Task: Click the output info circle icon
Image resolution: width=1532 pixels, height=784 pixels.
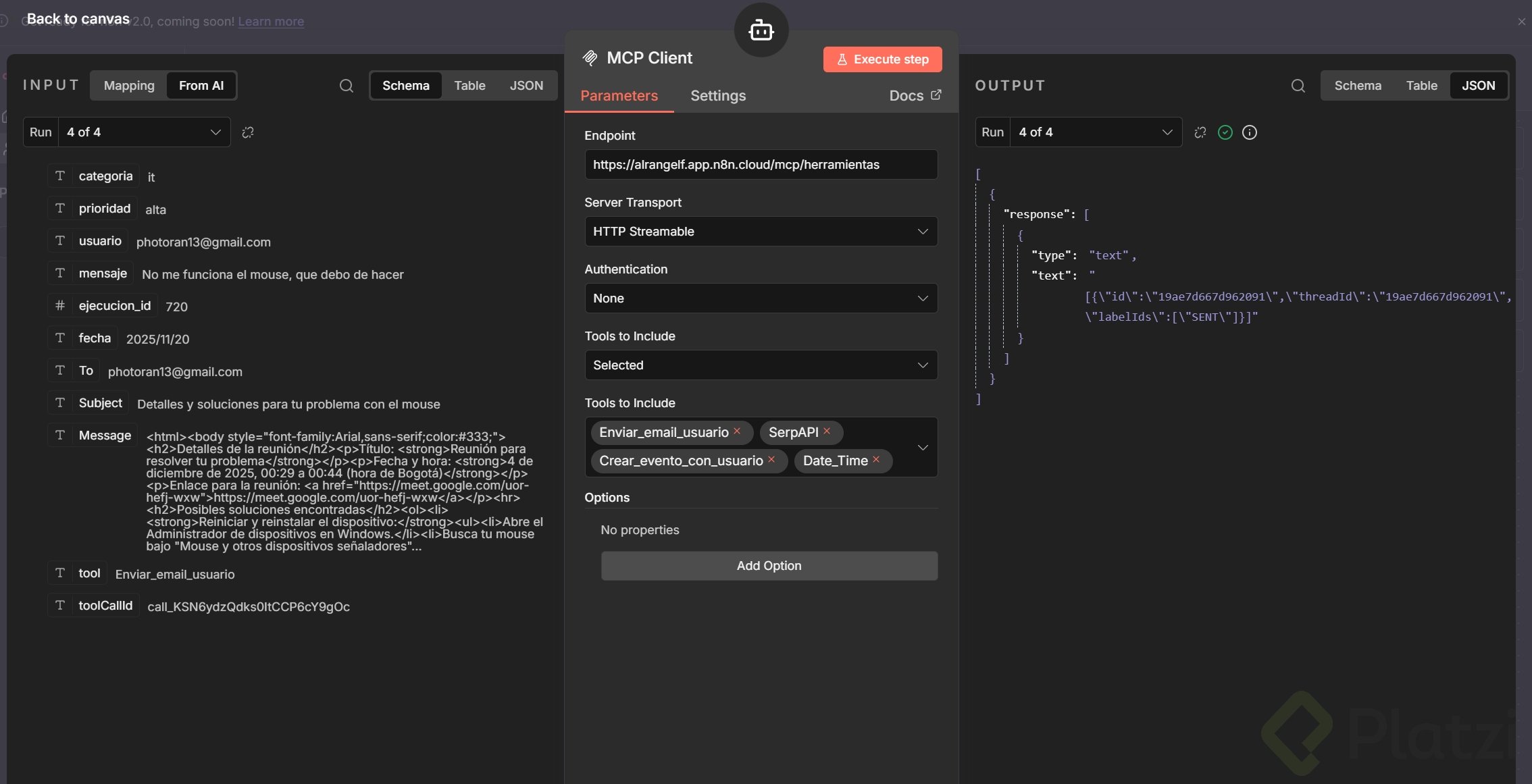Action: pos(1250,132)
